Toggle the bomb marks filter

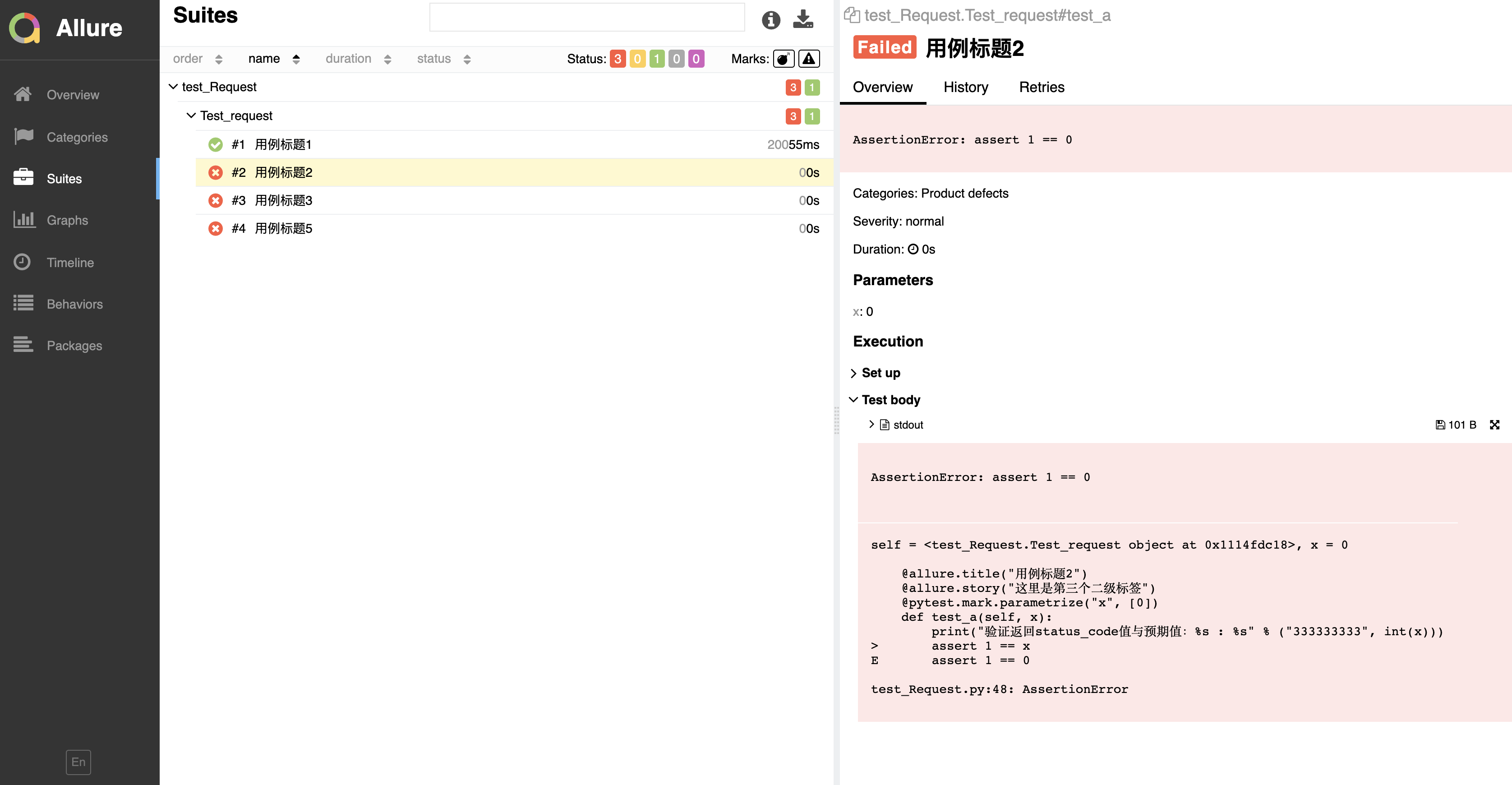pyautogui.click(x=784, y=59)
